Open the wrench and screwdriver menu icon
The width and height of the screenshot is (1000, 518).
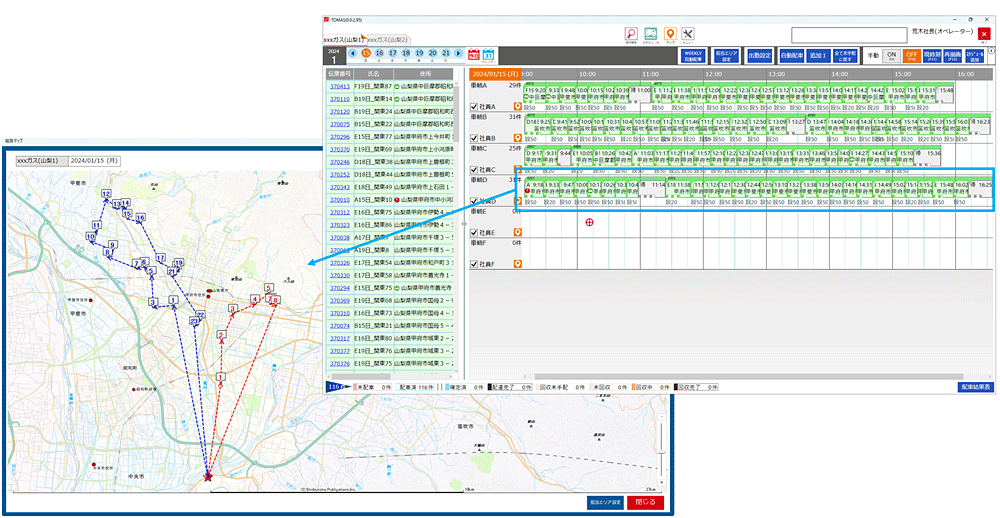point(689,34)
